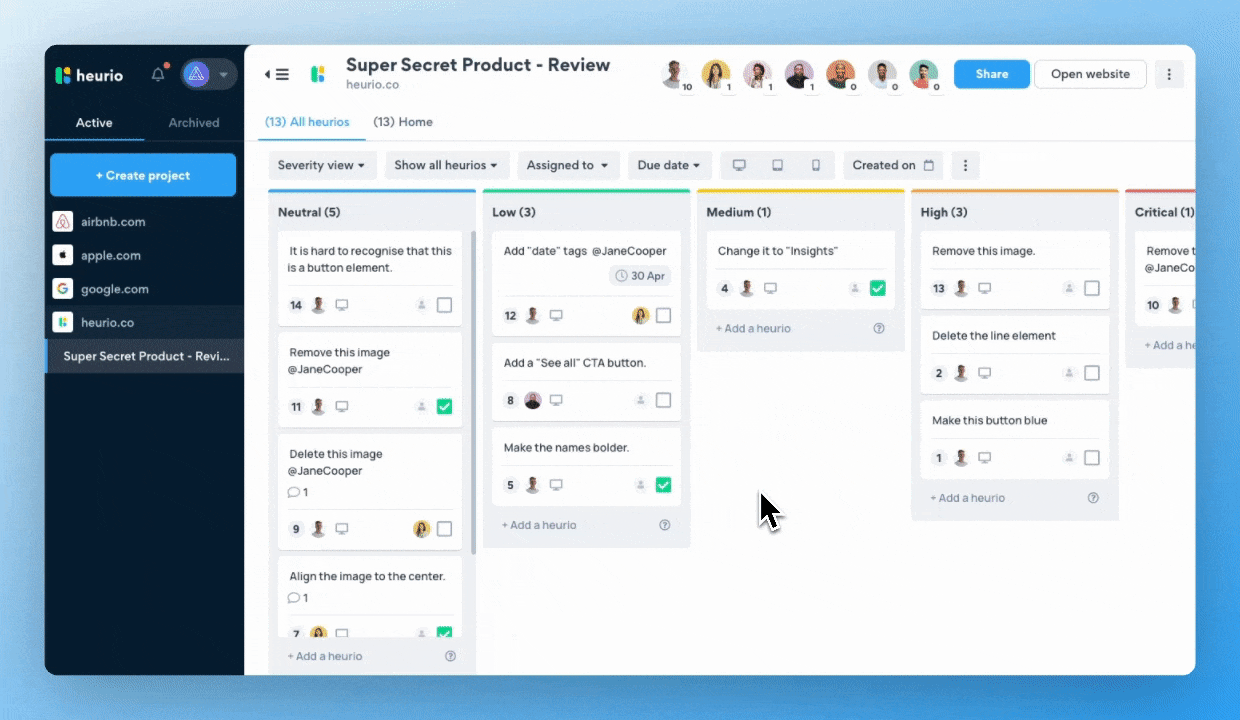Viewport: 1240px width, 720px height.
Task: Check the "Make this button blue" checkbox
Action: pyautogui.click(x=1091, y=458)
